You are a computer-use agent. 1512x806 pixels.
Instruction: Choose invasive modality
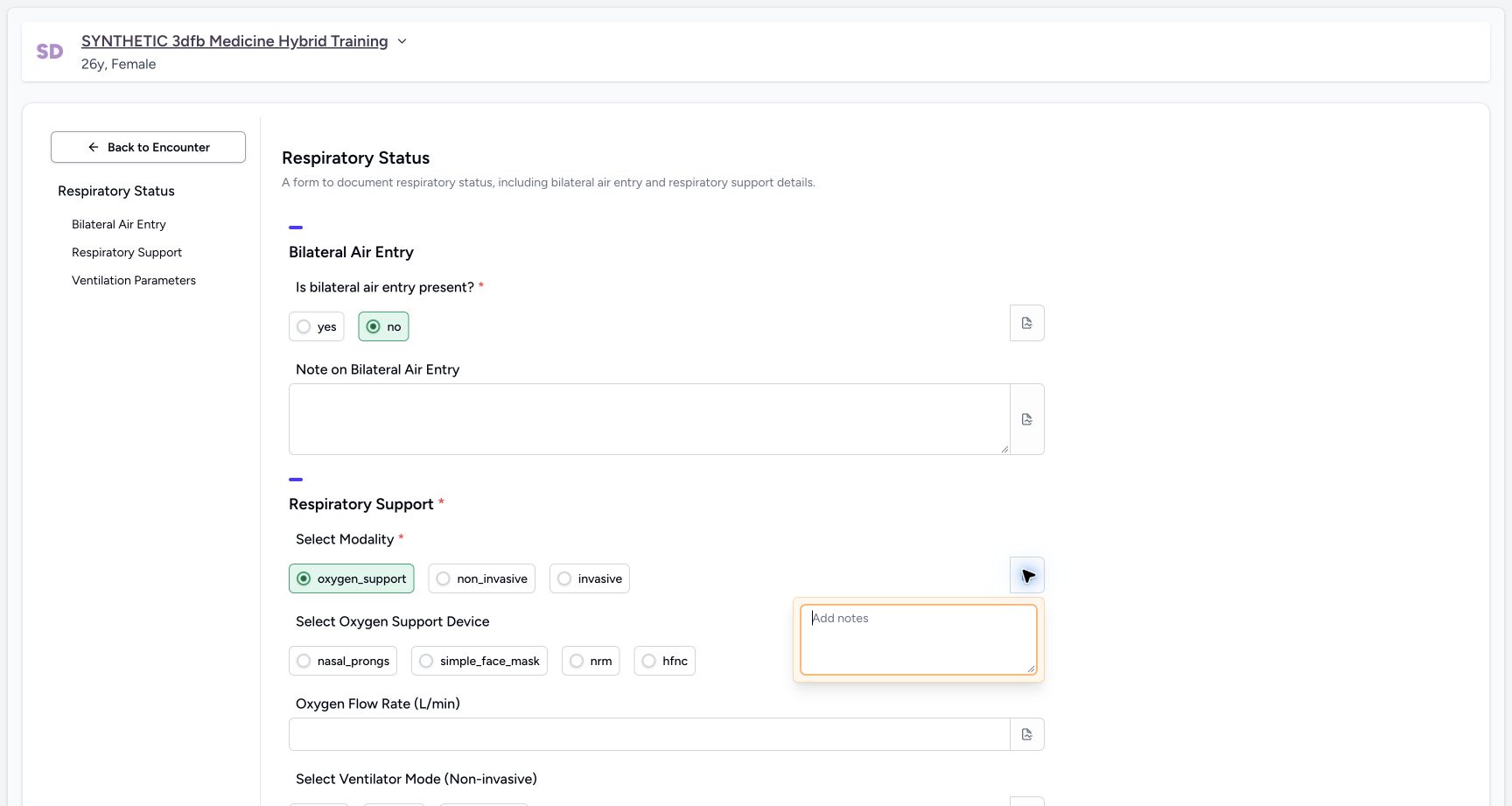(590, 578)
